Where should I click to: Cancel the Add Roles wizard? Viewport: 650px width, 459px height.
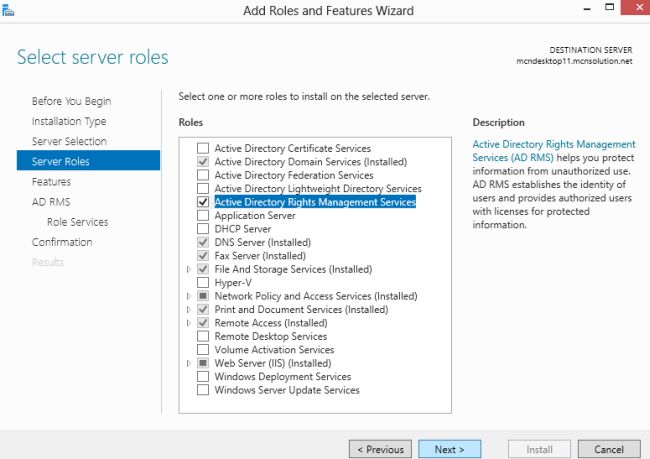coord(601,449)
